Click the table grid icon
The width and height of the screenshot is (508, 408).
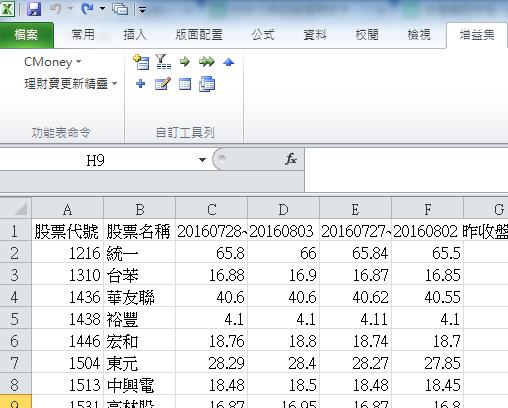pyautogui.click(x=185, y=84)
